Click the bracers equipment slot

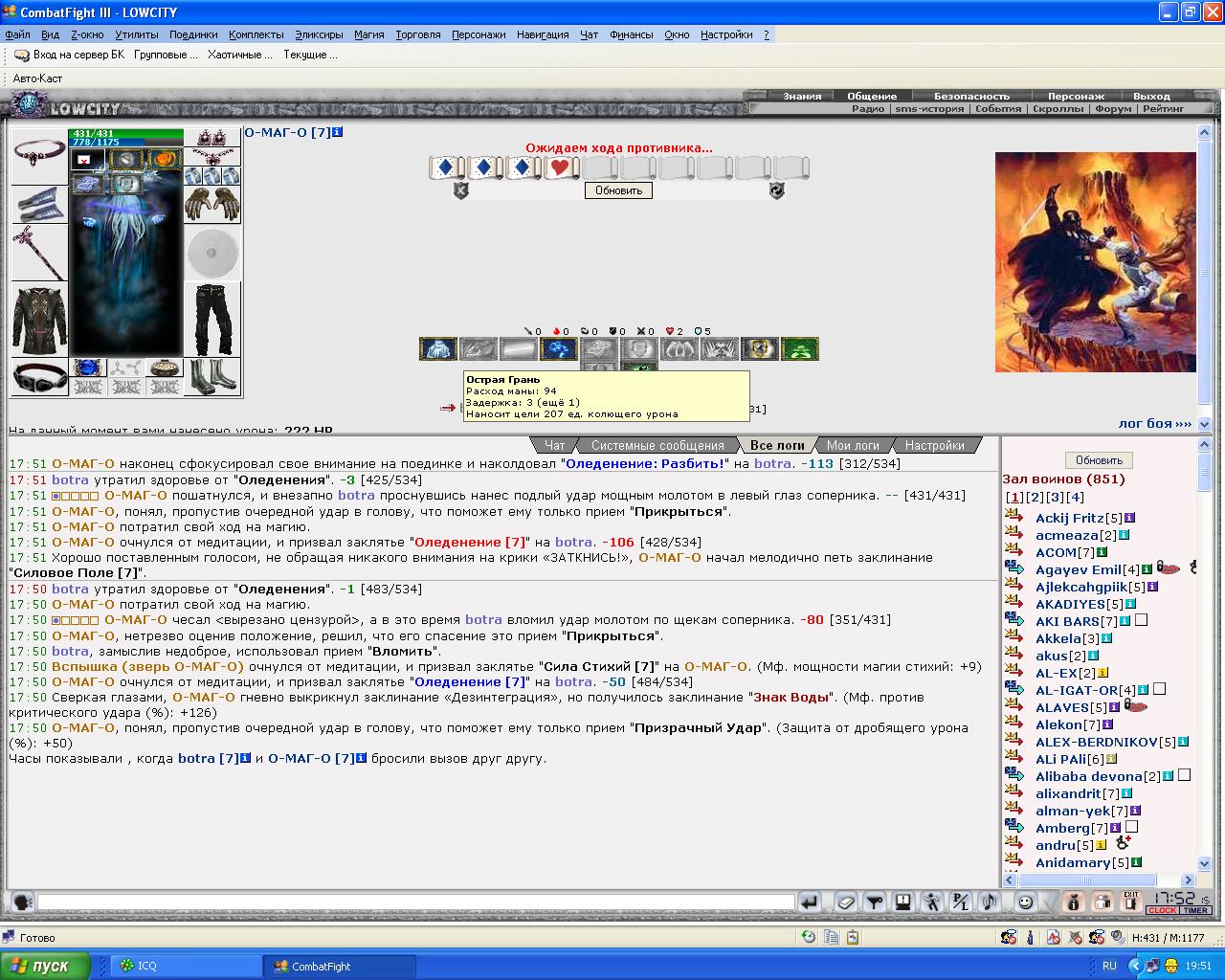[x=39, y=204]
